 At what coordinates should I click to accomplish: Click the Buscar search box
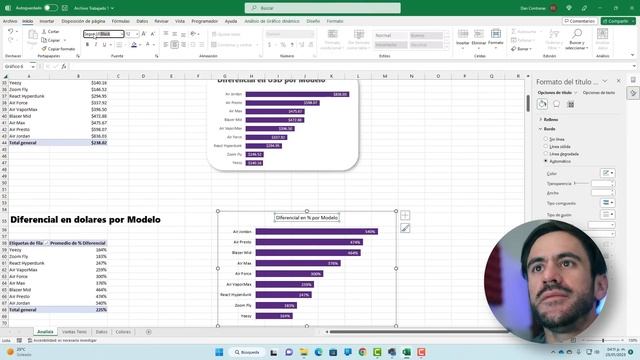(x=322, y=8)
